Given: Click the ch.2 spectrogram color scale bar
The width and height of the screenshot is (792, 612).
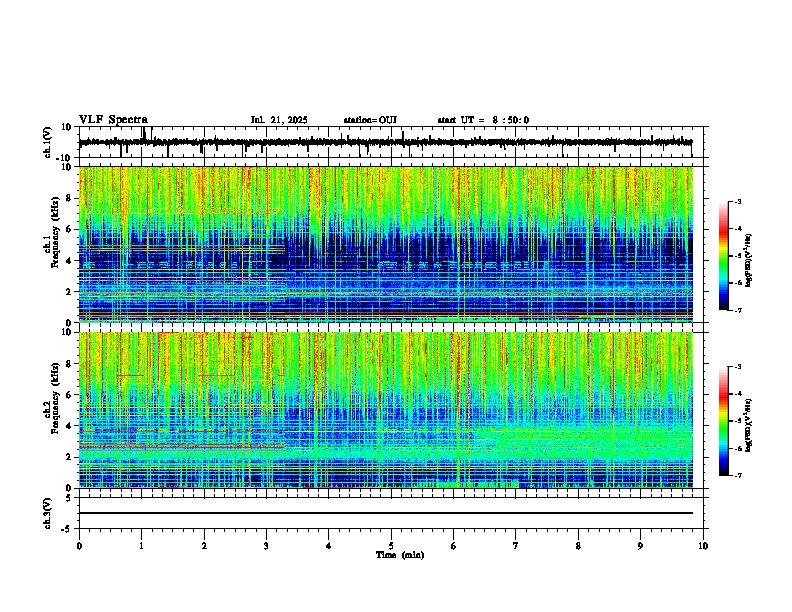Looking at the screenshot, I should point(723,421).
